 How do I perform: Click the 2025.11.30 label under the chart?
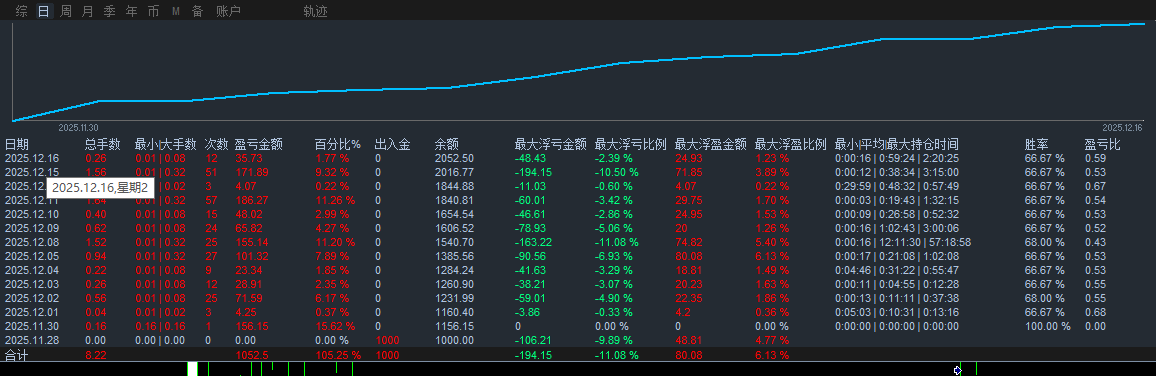click(78, 128)
